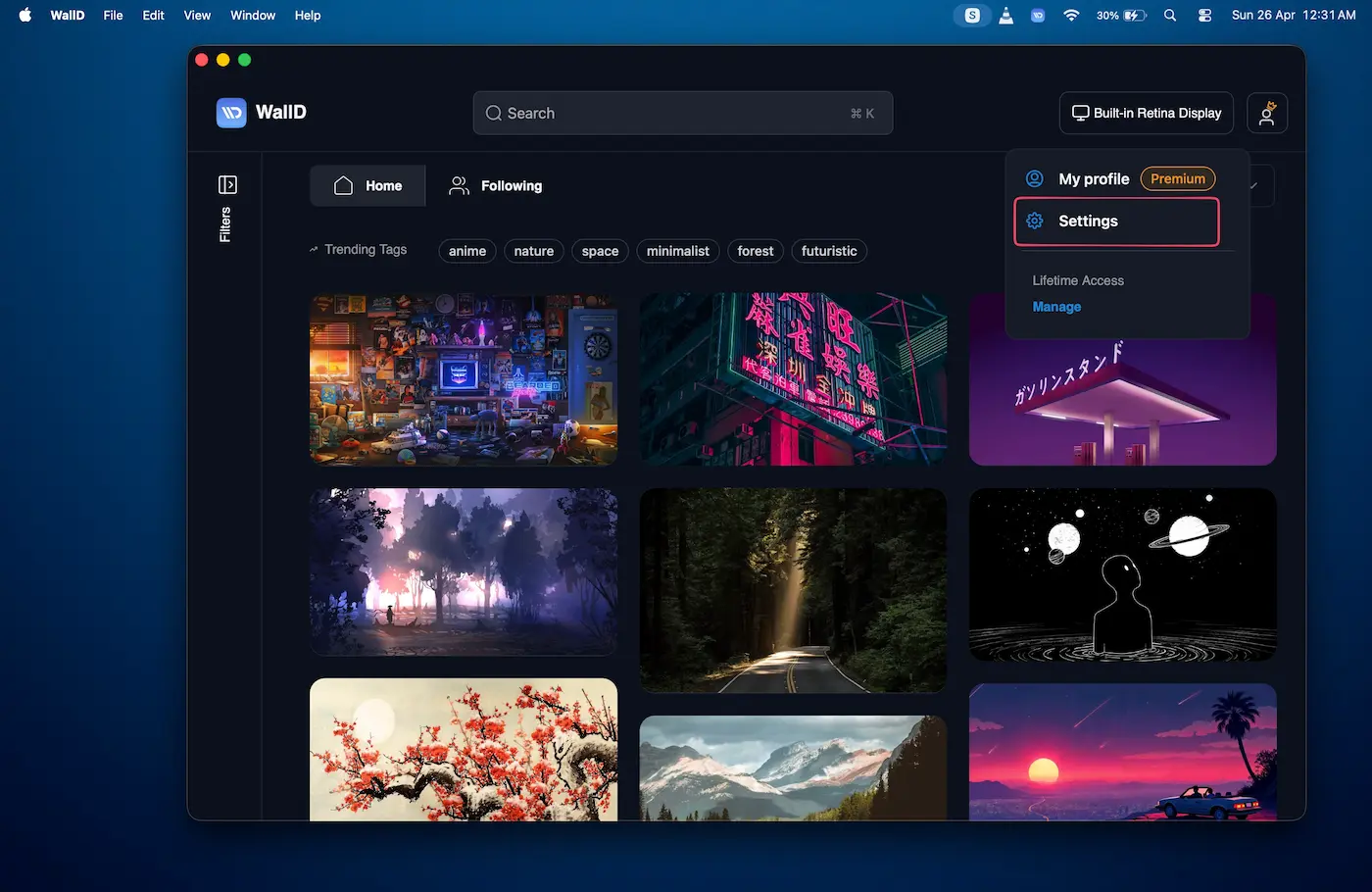Open the View menu in menu bar
The height and width of the screenshot is (892, 1372).
click(x=197, y=16)
